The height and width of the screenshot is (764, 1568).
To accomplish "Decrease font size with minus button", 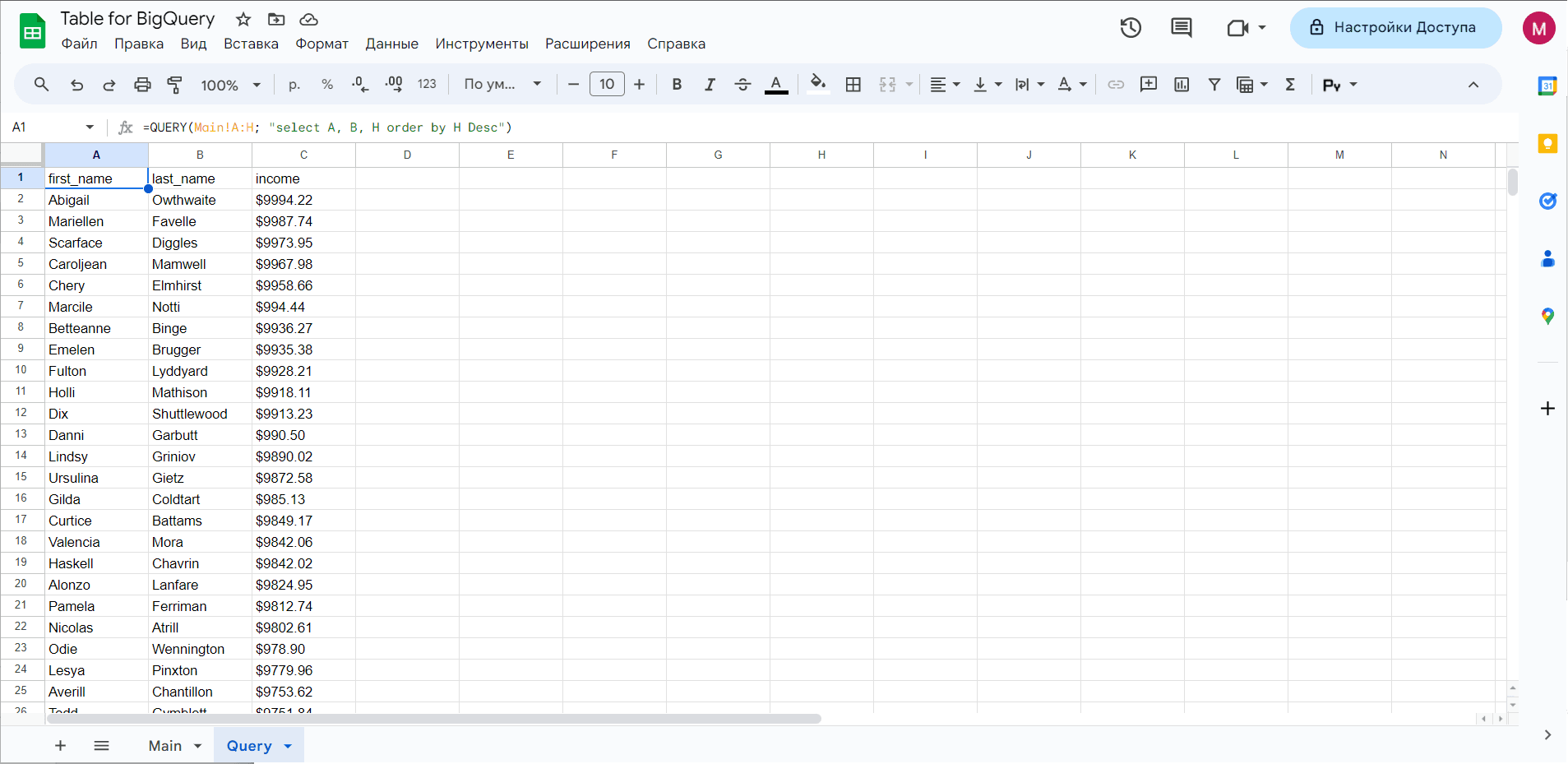I will click(x=574, y=84).
